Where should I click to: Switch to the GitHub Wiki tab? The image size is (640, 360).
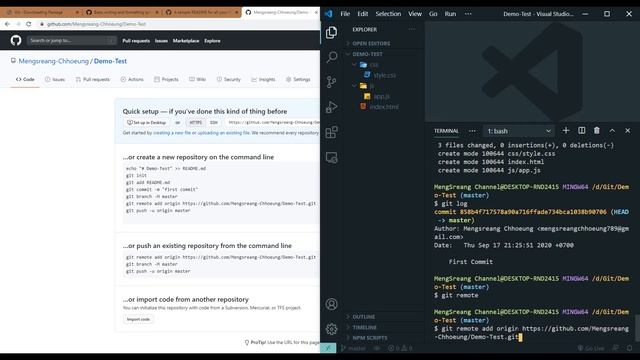[197, 79]
